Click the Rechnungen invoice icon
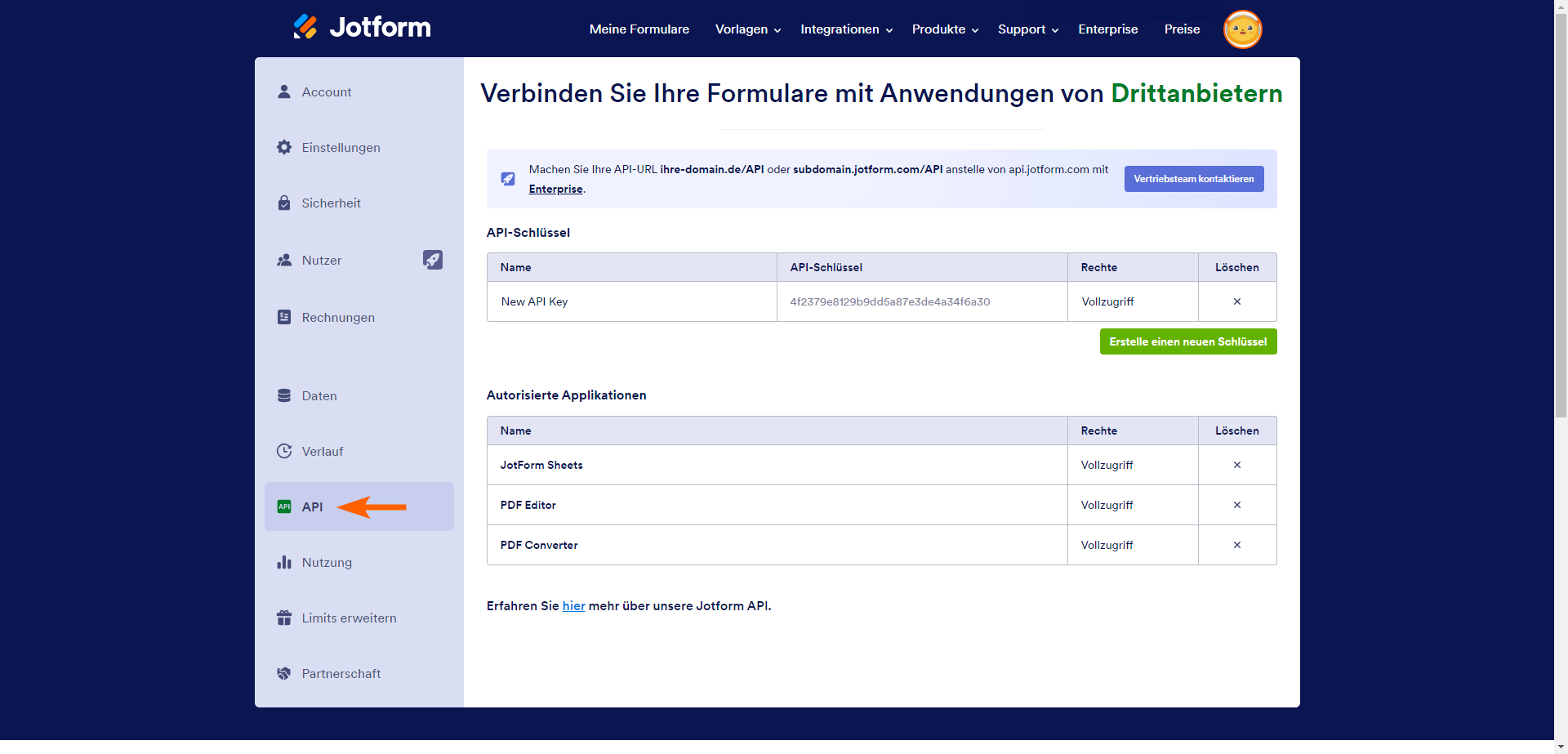Image resolution: width=1568 pixels, height=754 pixels. 284,317
